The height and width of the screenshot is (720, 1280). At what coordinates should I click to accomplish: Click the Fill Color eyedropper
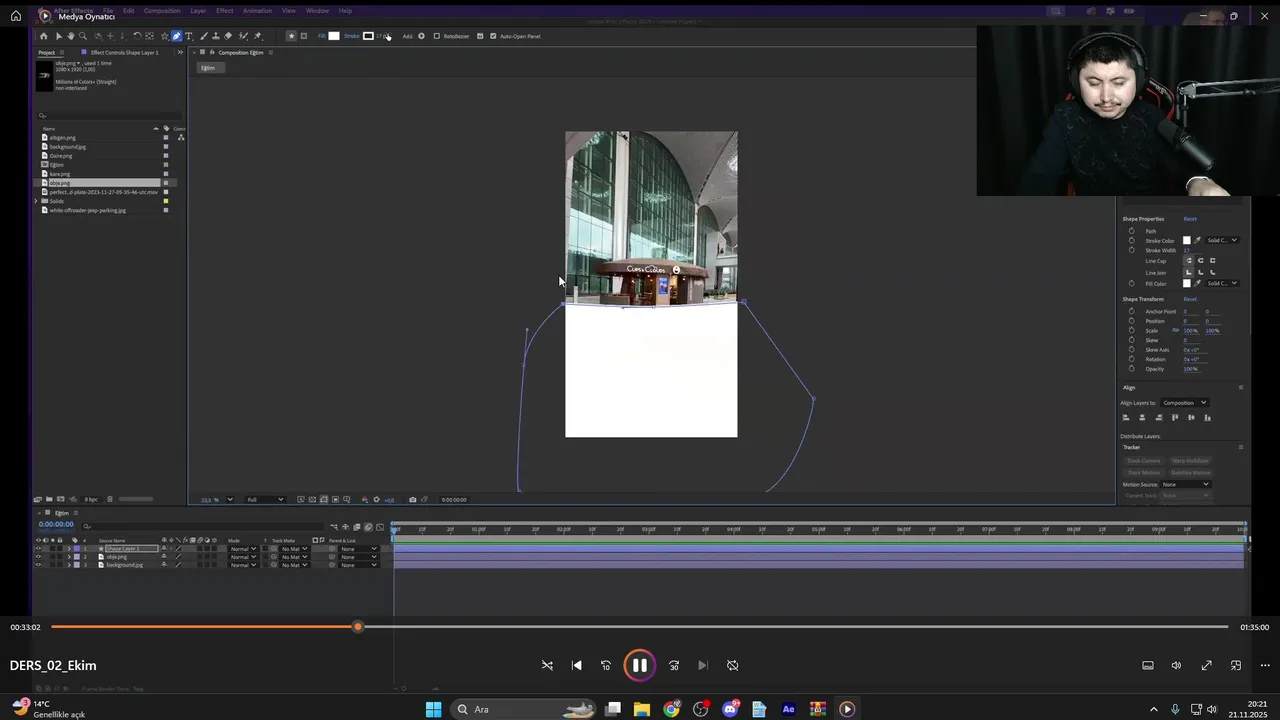1197,283
